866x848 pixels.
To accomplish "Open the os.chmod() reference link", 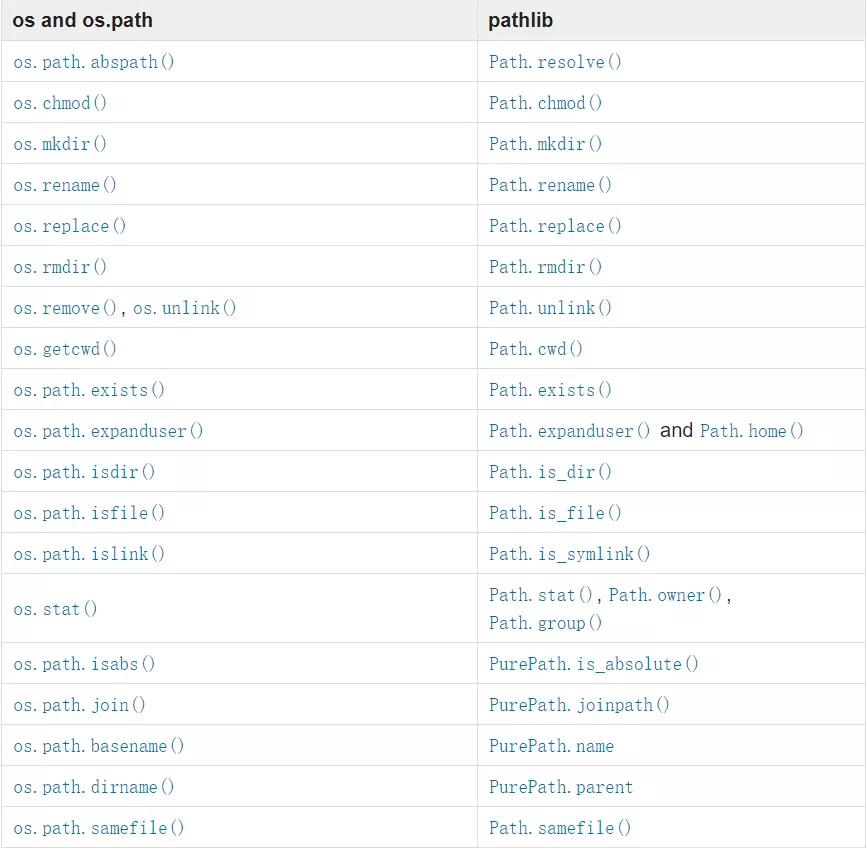I will pos(60,103).
